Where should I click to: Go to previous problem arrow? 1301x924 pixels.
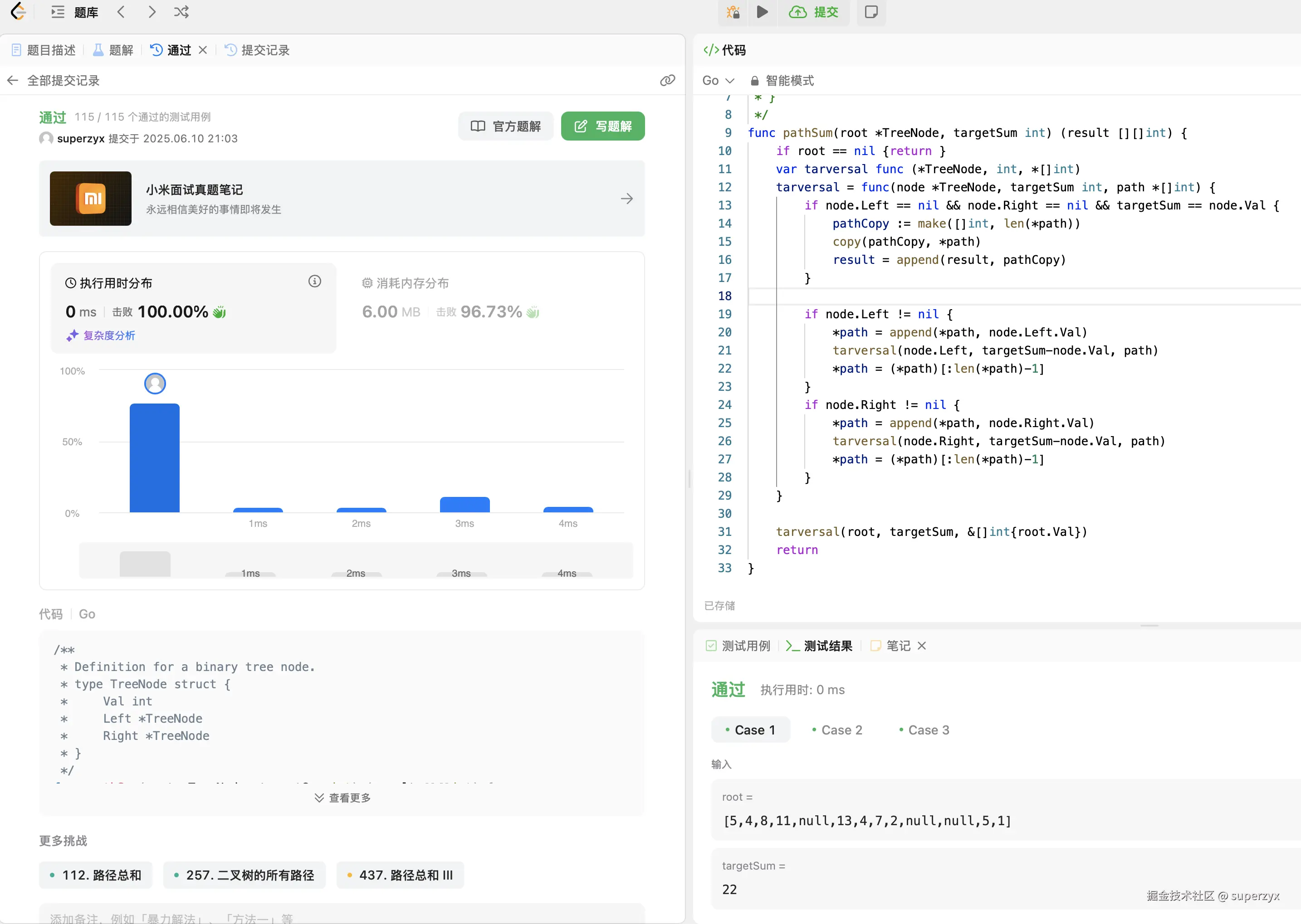click(x=121, y=12)
